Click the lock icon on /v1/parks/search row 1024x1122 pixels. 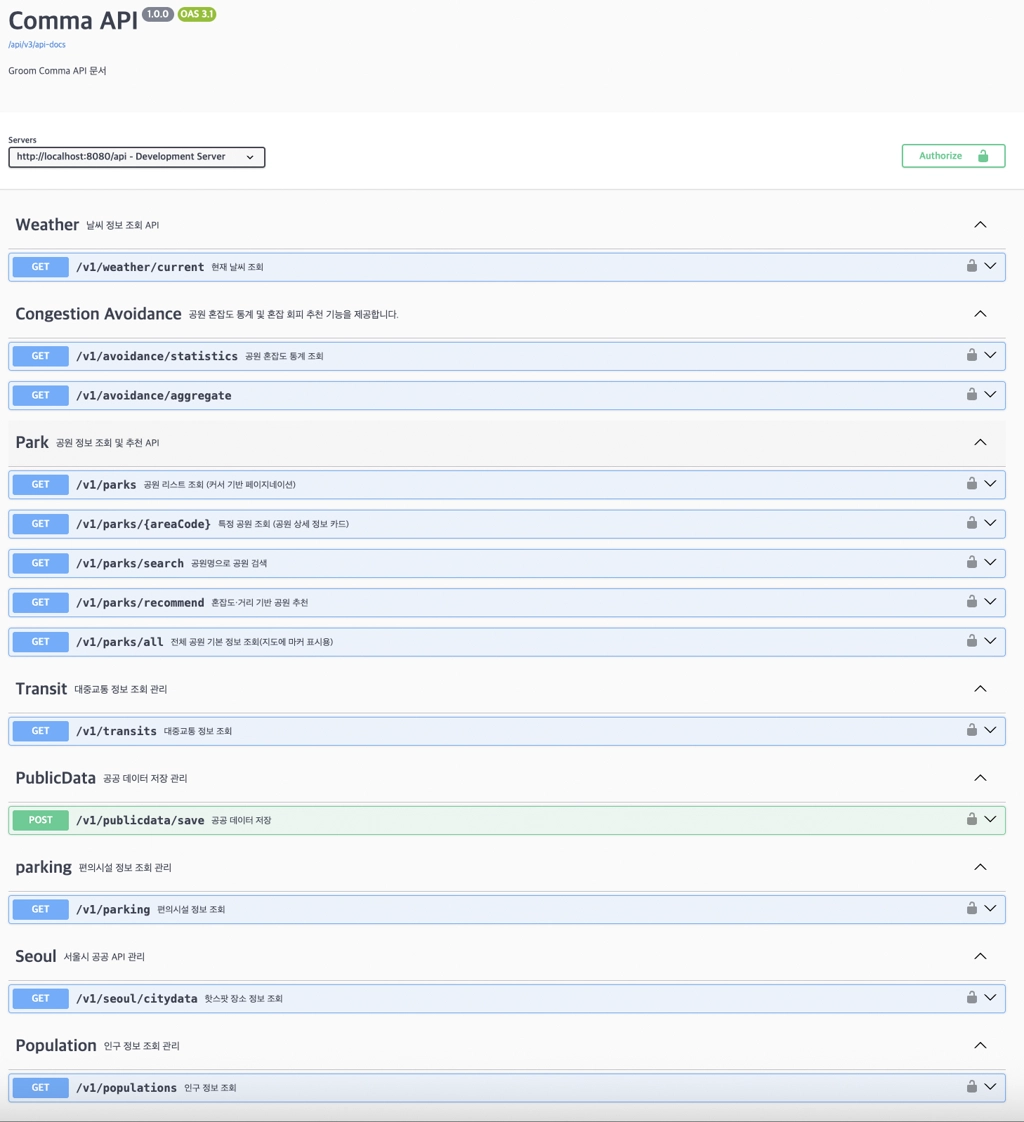[x=972, y=562]
